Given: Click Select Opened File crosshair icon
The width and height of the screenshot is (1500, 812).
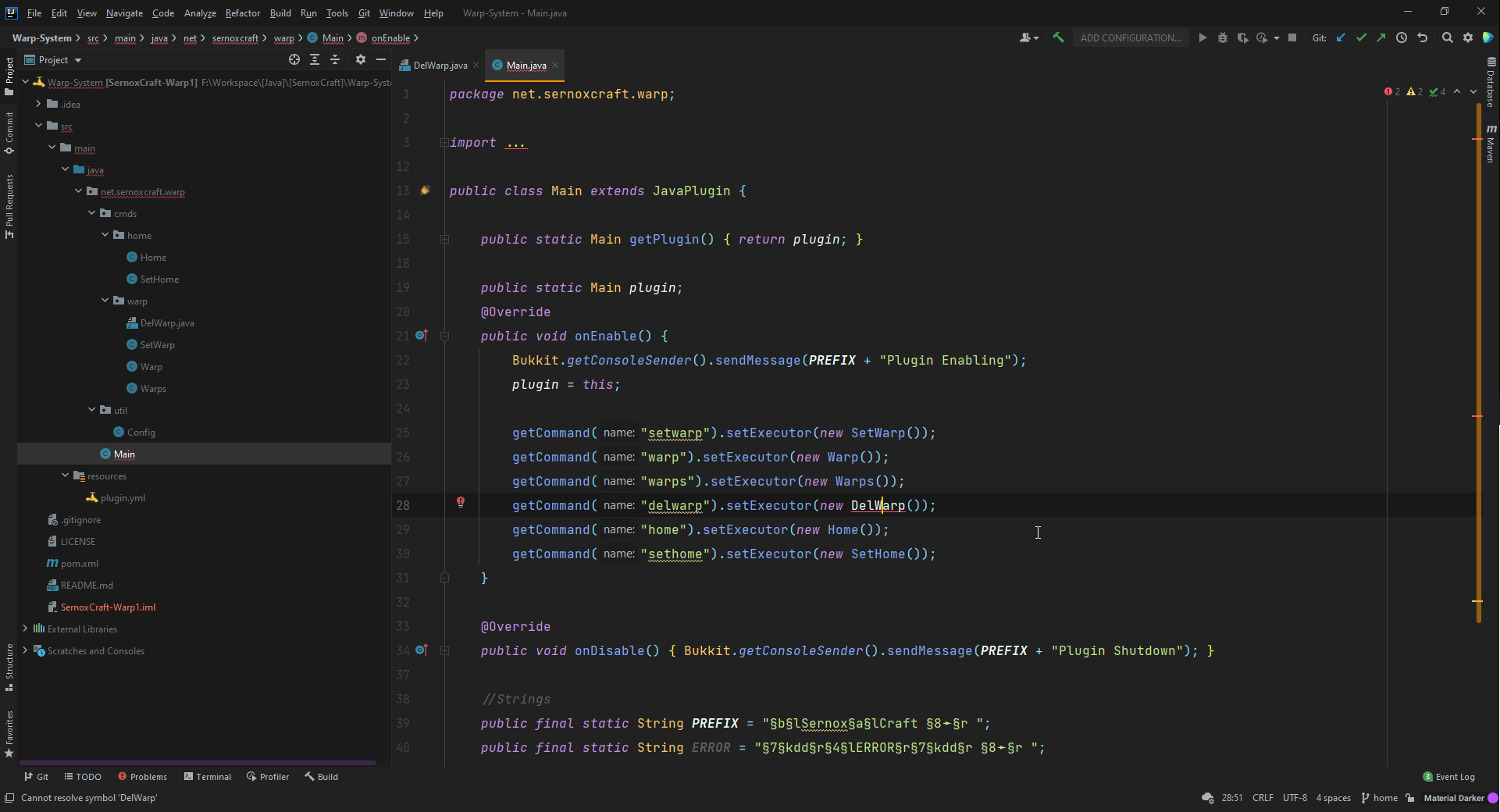Looking at the screenshot, I should (x=294, y=59).
